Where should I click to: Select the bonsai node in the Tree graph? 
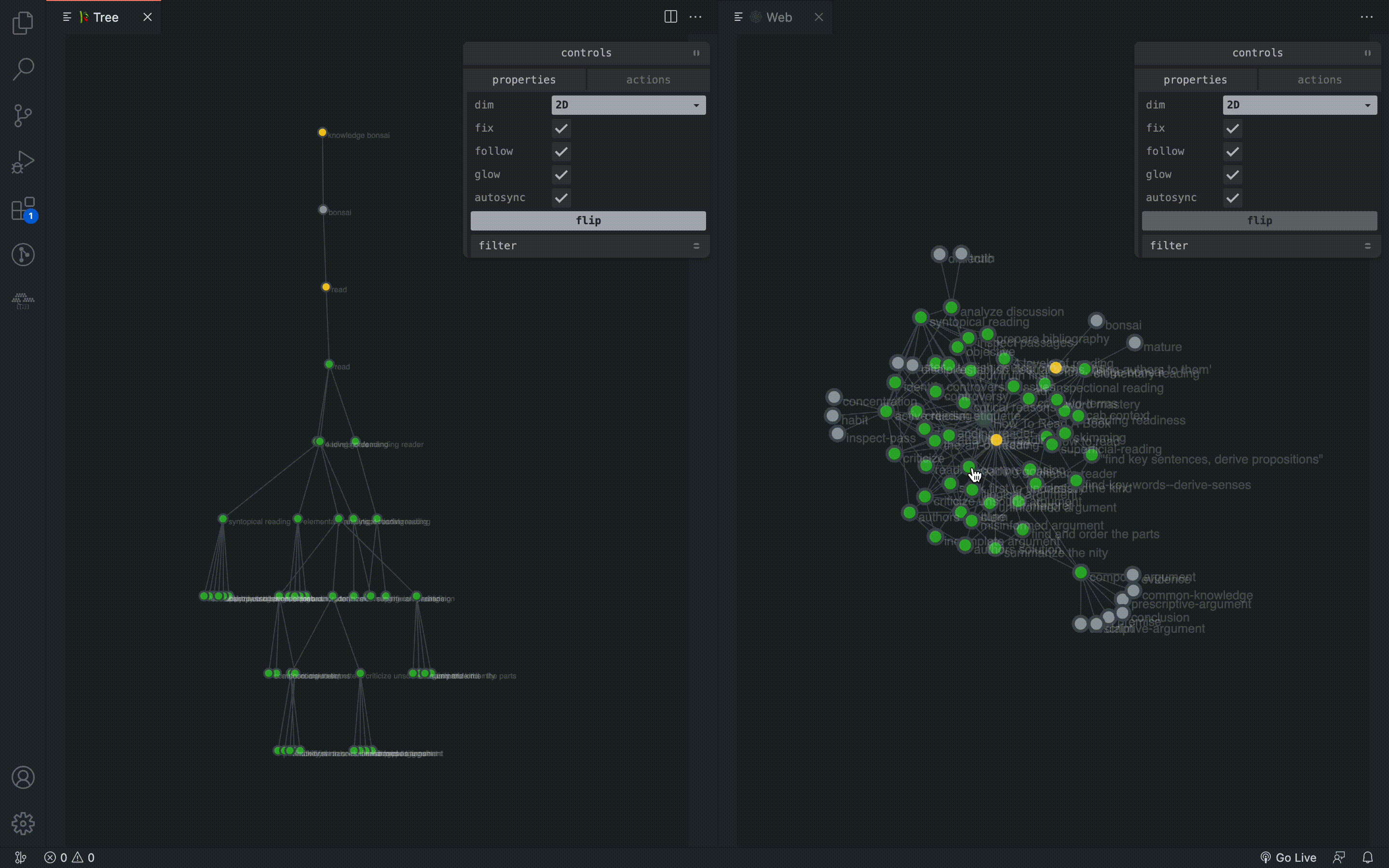pos(323,210)
